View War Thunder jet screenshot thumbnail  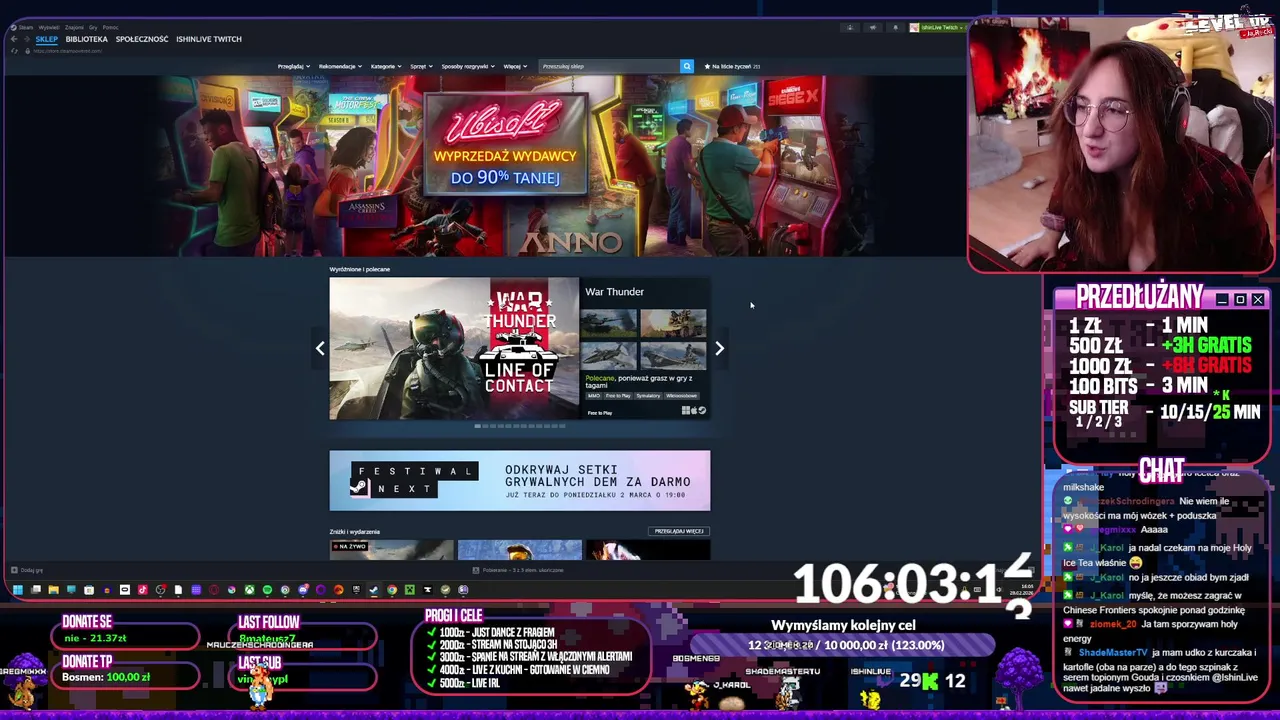pos(609,357)
